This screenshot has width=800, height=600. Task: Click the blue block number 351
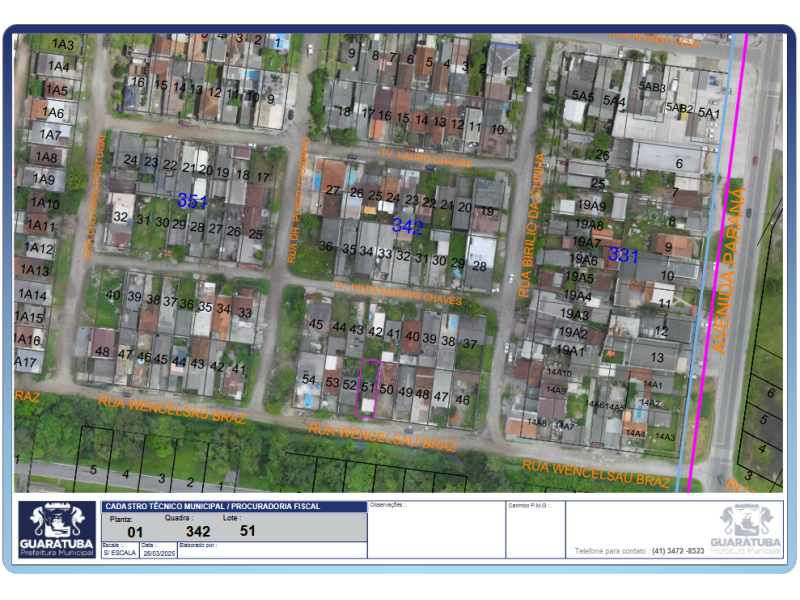(x=192, y=202)
